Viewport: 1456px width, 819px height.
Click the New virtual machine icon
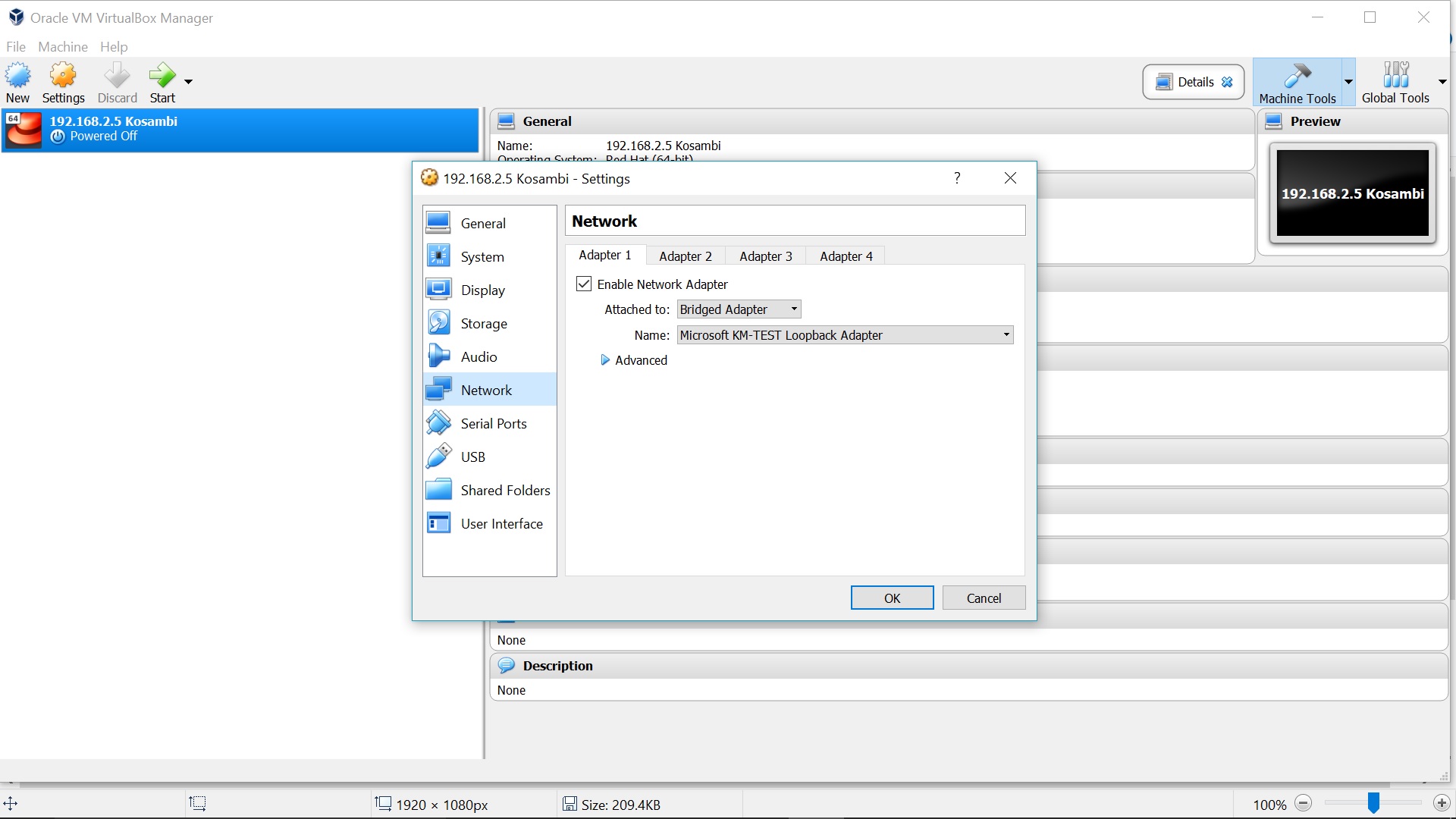[x=17, y=76]
